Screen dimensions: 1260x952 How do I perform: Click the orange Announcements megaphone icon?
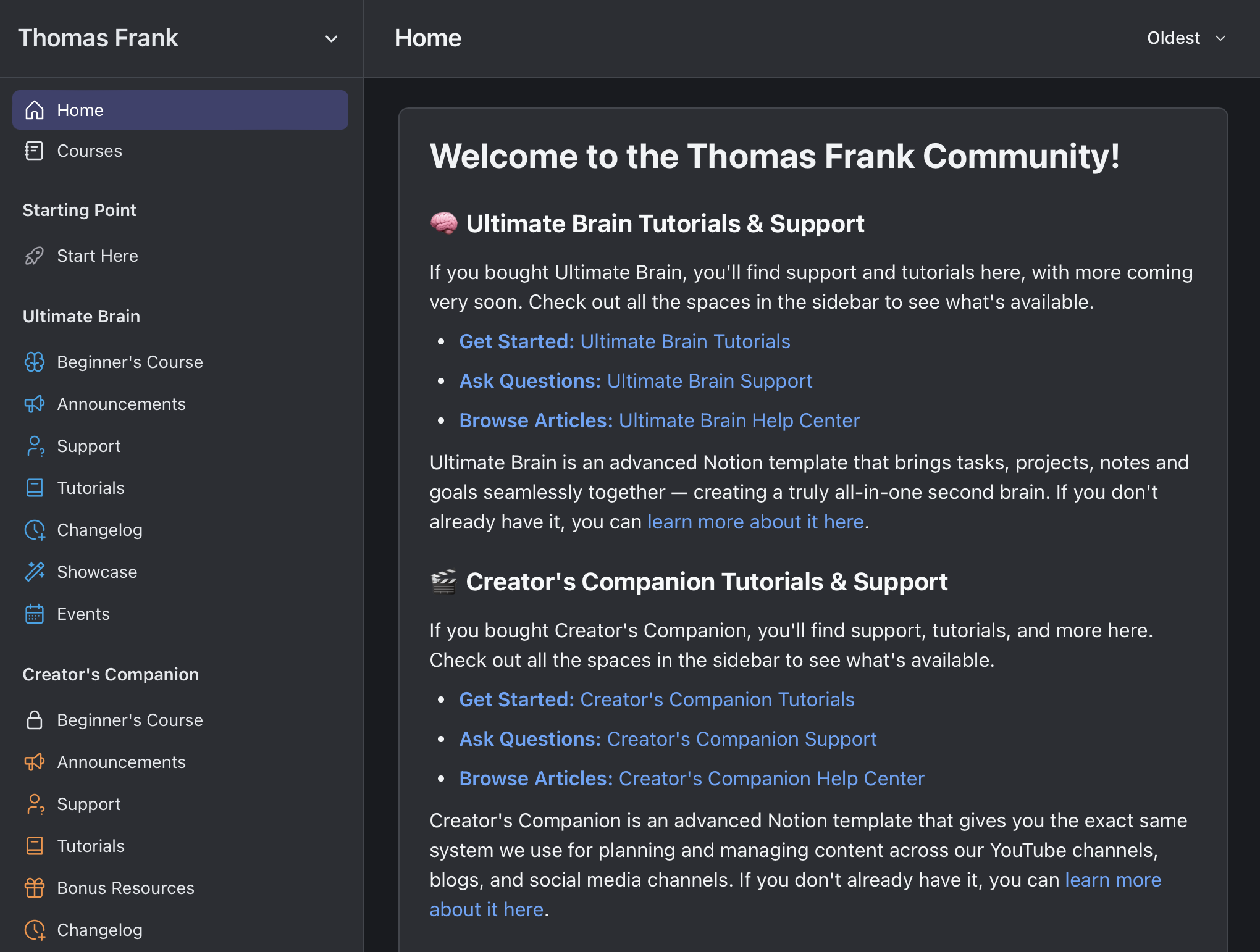pyautogui.click(x=35, y=762)
